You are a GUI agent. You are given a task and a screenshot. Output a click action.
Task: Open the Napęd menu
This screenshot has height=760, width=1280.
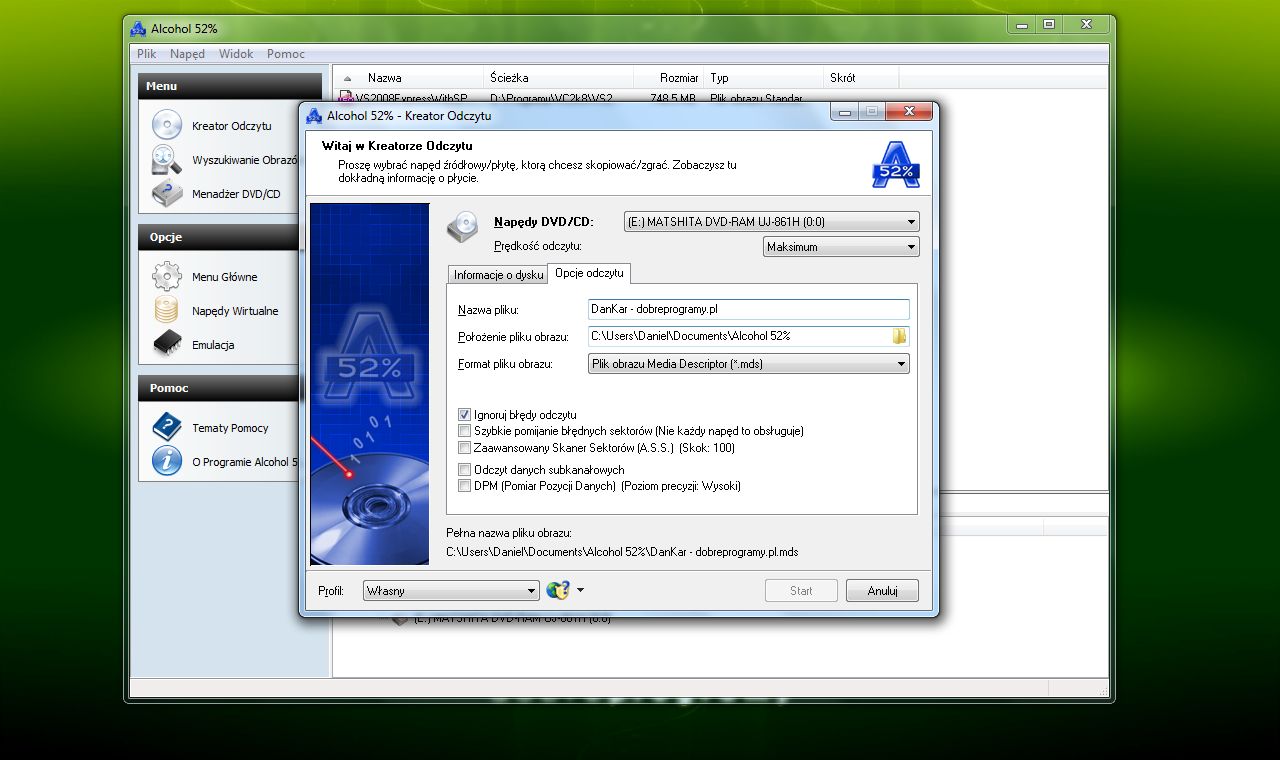point(187,54)
